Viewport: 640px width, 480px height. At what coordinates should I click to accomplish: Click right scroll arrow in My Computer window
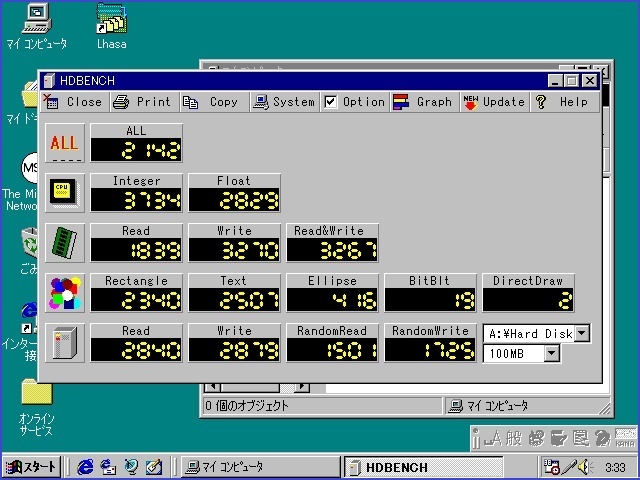[x=302, y=387]
